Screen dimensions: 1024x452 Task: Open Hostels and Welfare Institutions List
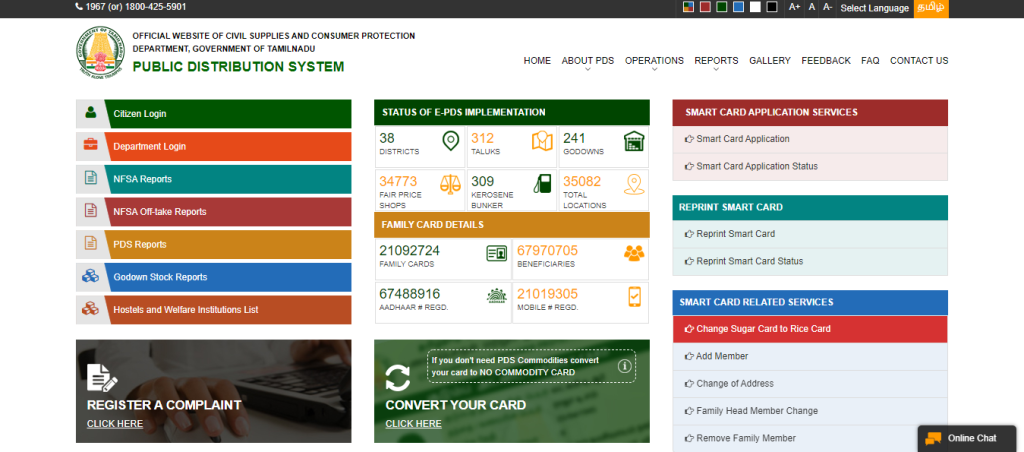[214, 310]
